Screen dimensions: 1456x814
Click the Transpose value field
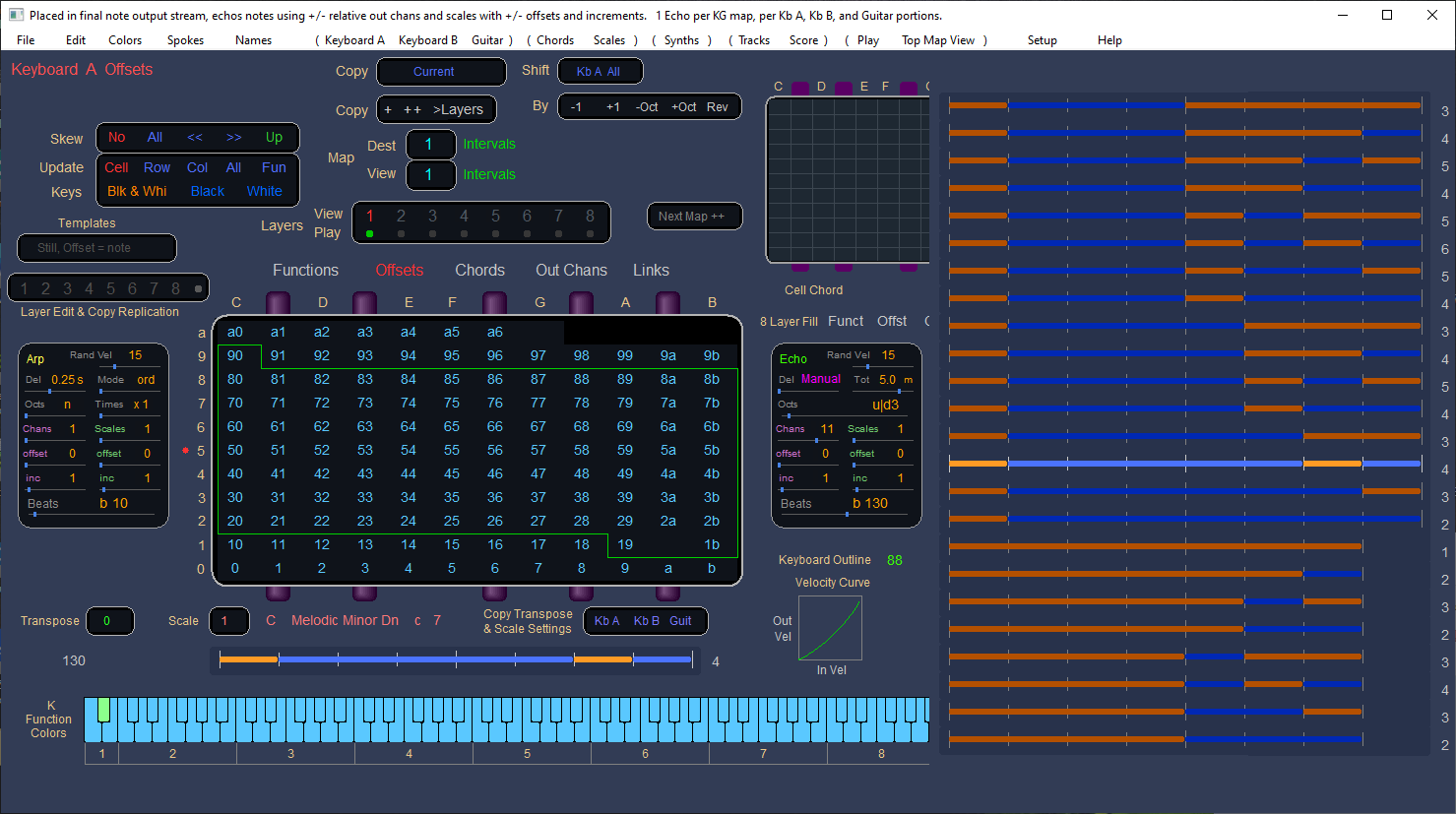coord(108,621)
